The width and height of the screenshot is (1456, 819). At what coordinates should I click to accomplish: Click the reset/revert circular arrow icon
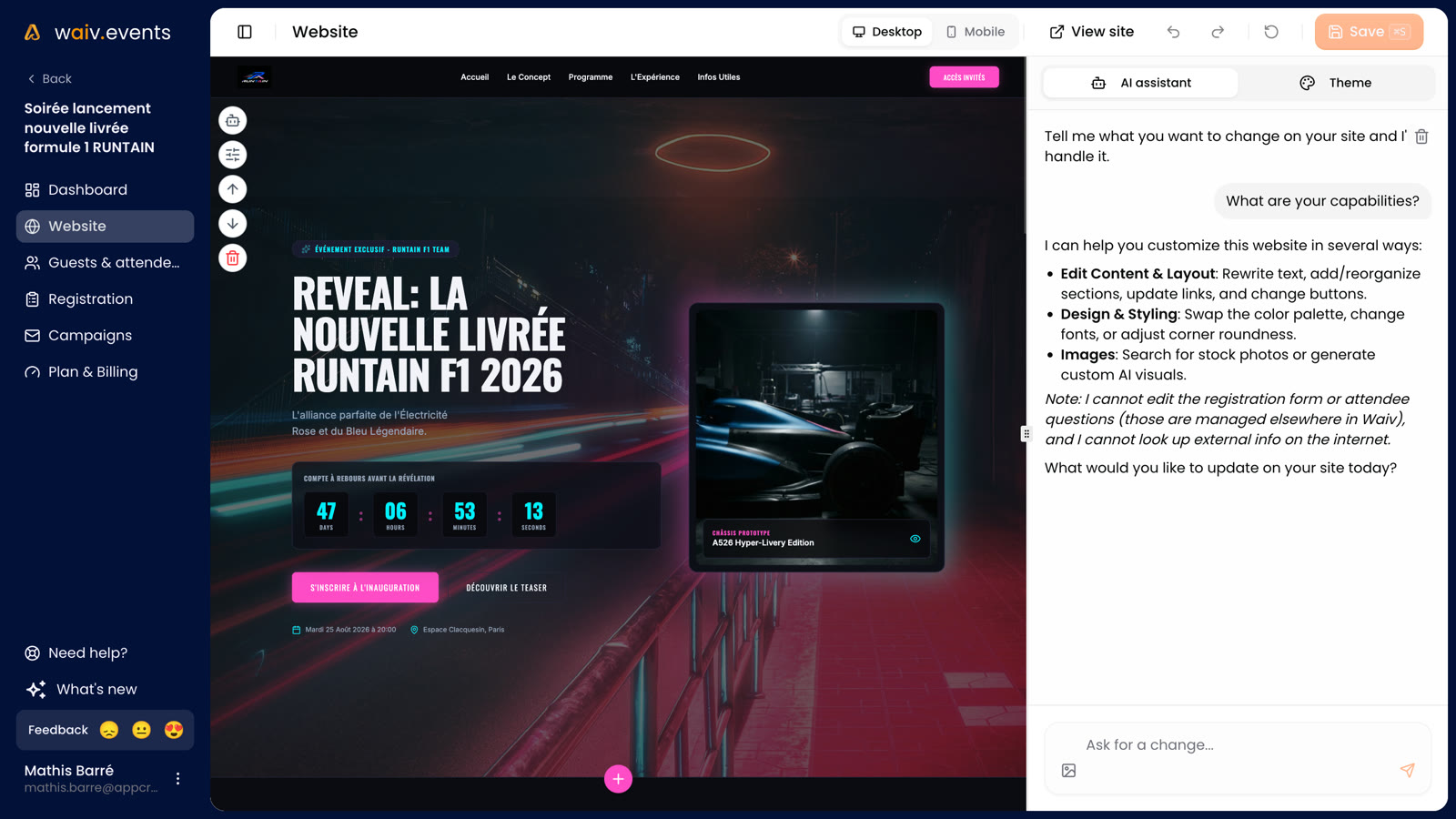(x=1271, y=32)
